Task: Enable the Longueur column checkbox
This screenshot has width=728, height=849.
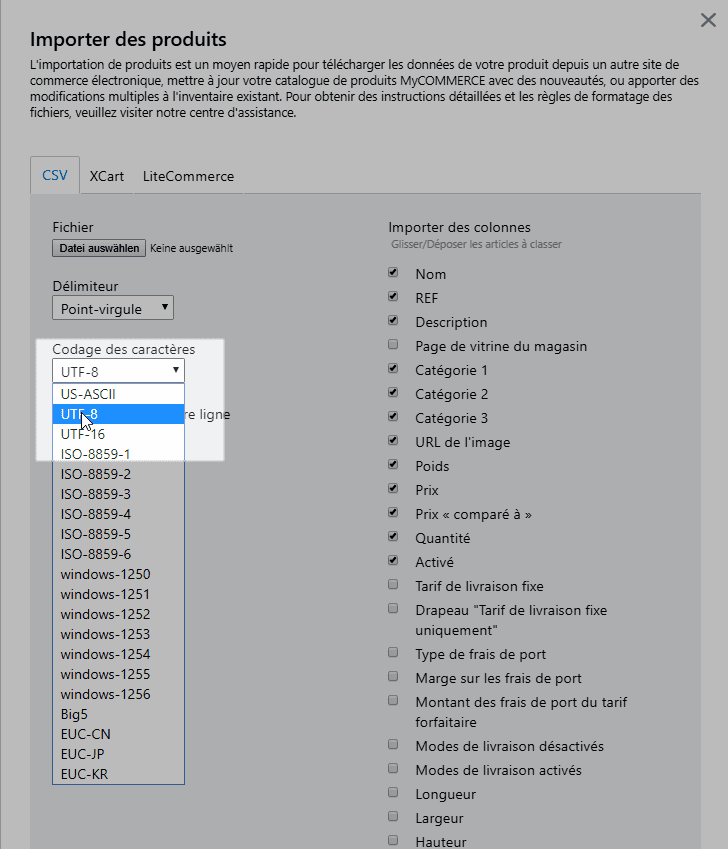Action: click(393, 792)
